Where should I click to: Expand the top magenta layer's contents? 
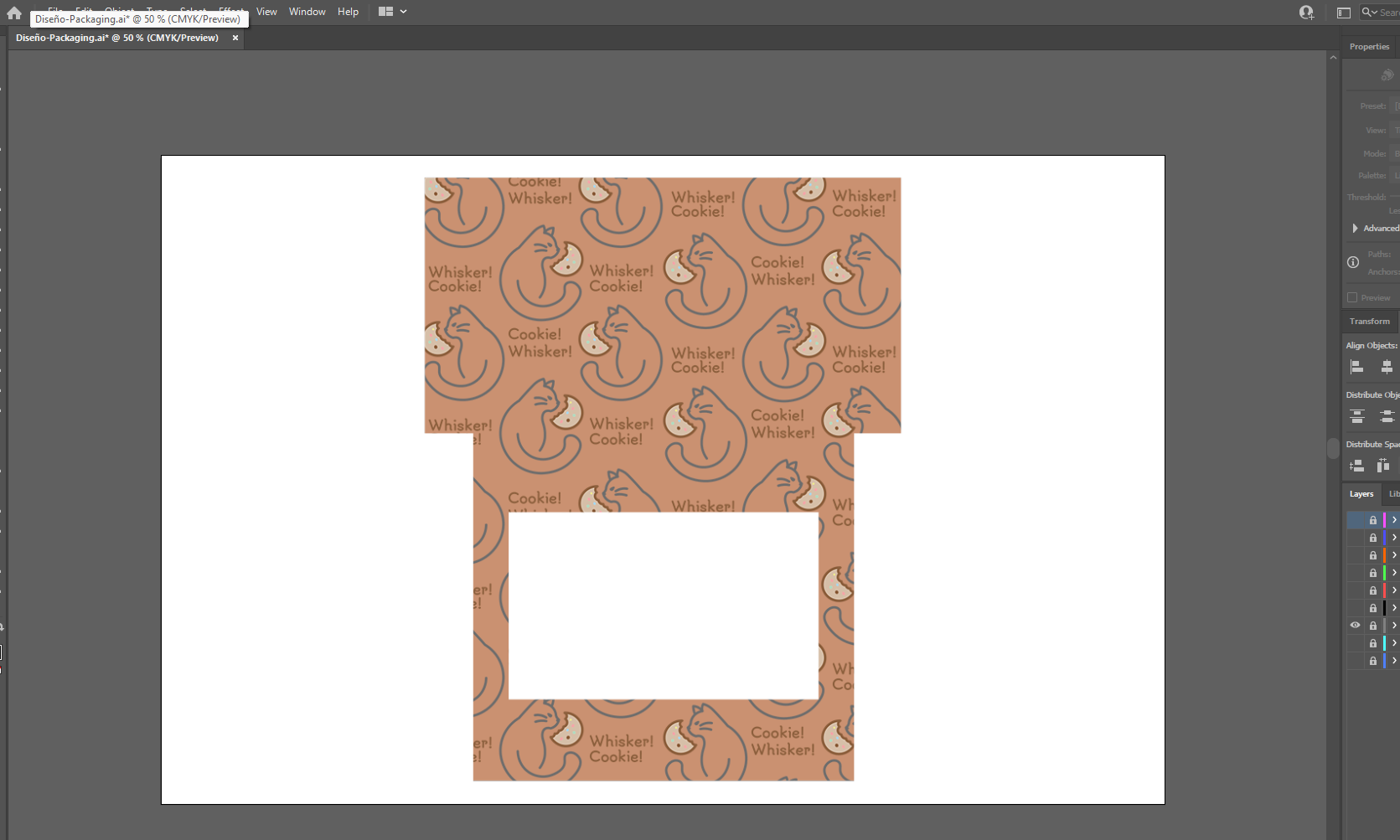tap(1394, 520)
